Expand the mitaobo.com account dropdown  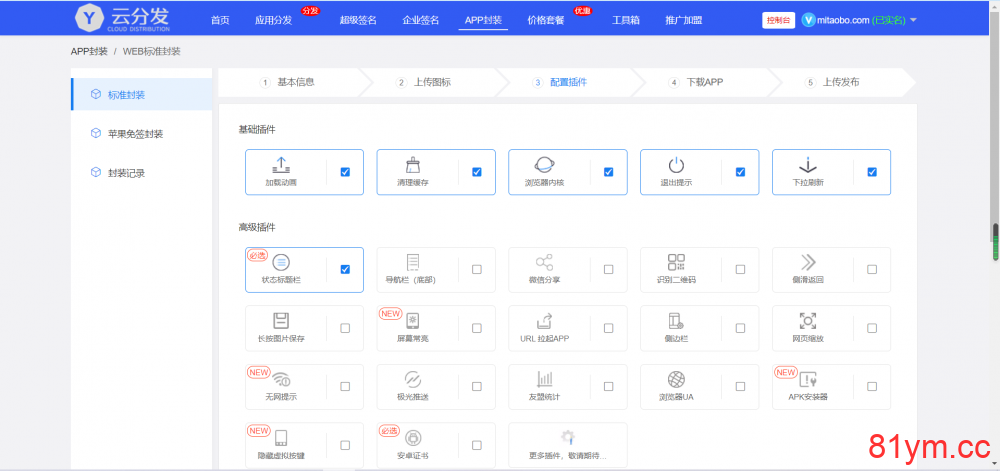pyautogui.click(x=913, y=20)
